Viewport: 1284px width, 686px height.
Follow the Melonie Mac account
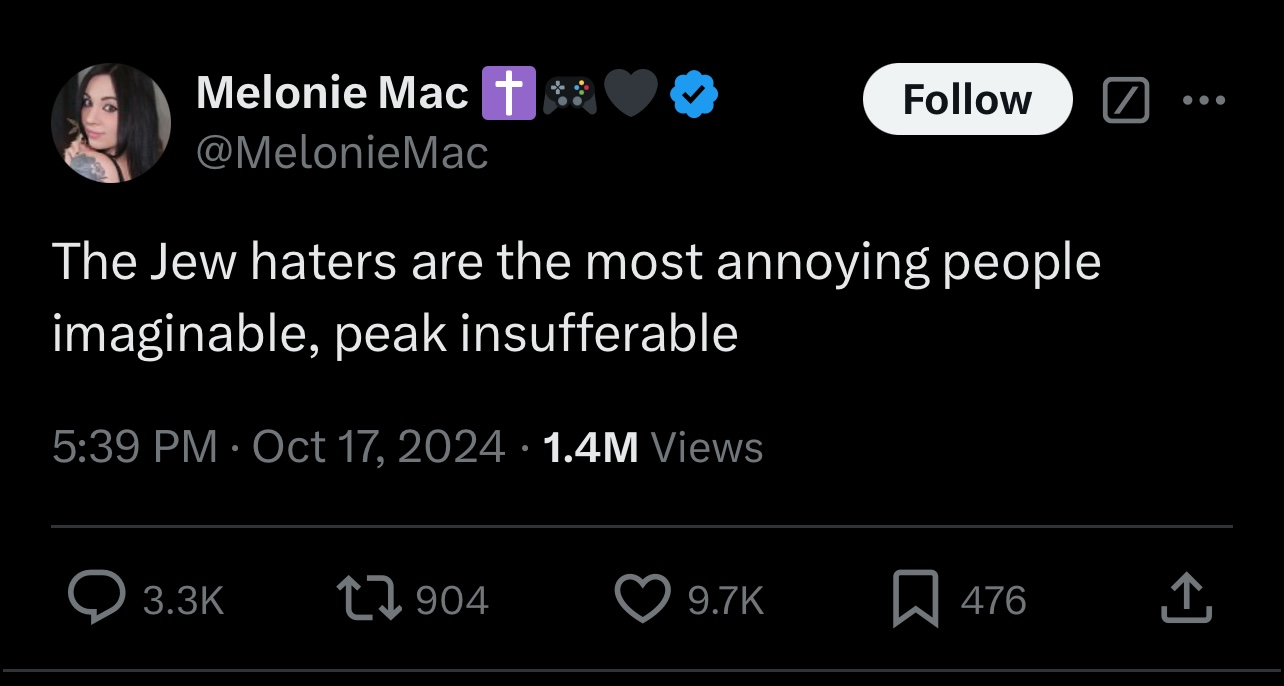click(966, 99)
